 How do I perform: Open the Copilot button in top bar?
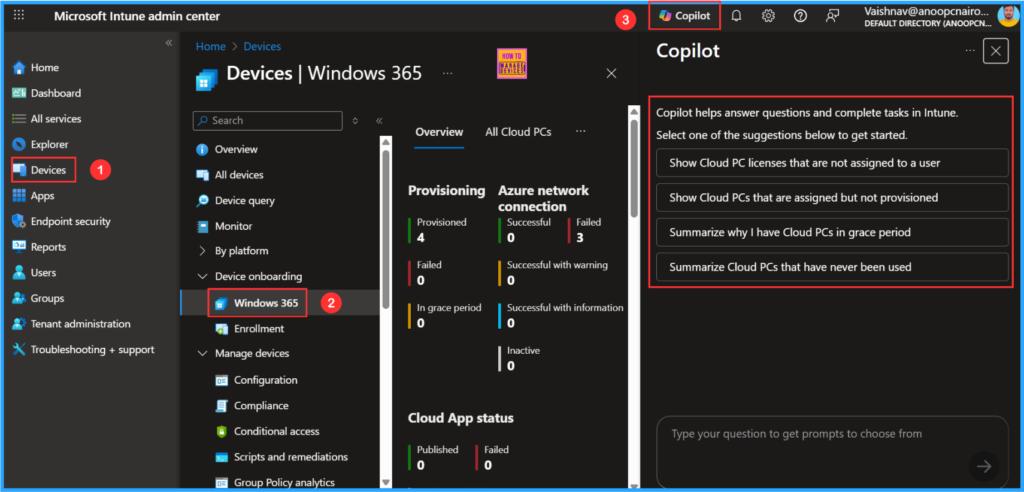(684, 16)
